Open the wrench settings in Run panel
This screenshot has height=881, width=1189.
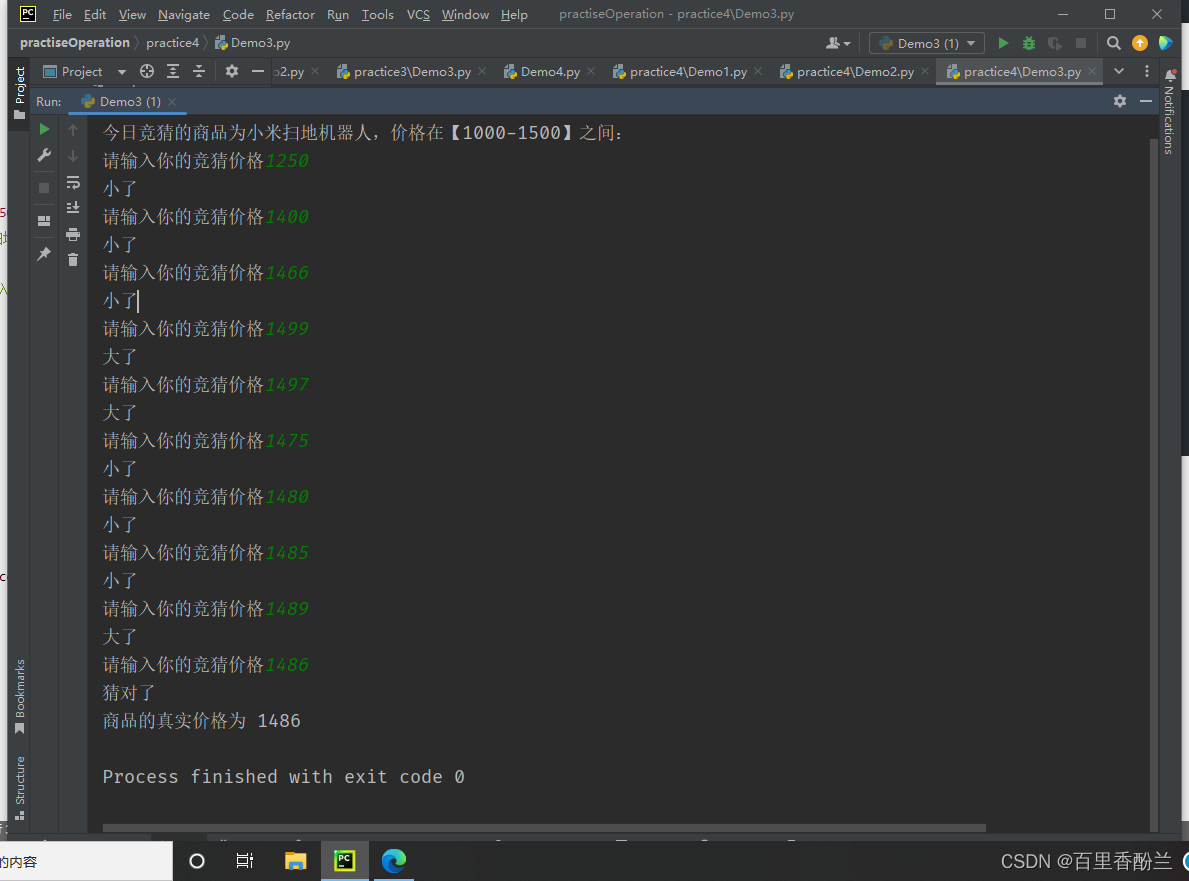coord(44,155)
